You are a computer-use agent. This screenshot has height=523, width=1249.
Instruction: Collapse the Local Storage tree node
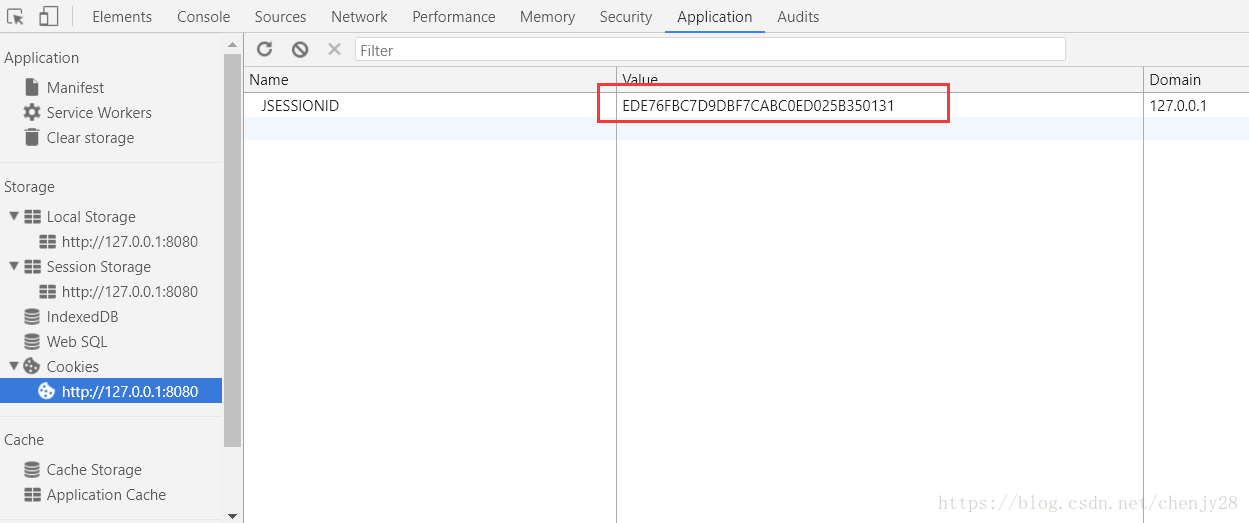[x=14, y=216]
